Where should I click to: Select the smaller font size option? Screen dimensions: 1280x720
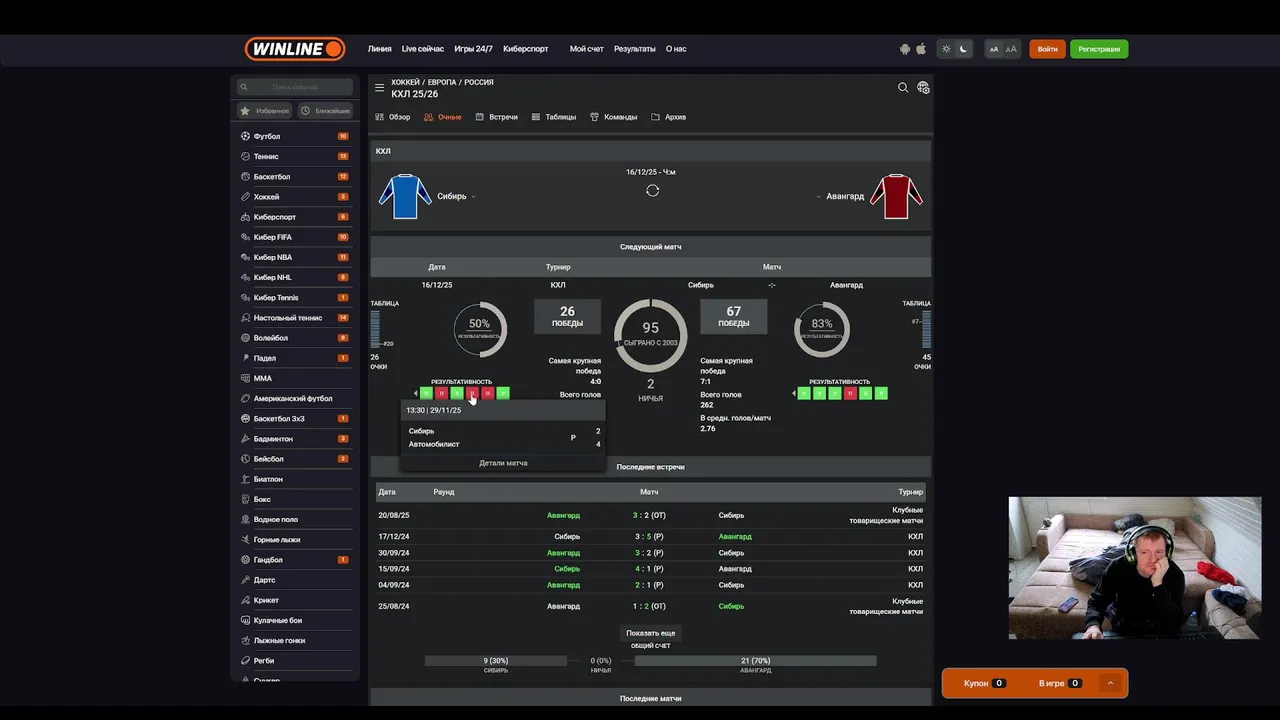pos(994,49)
